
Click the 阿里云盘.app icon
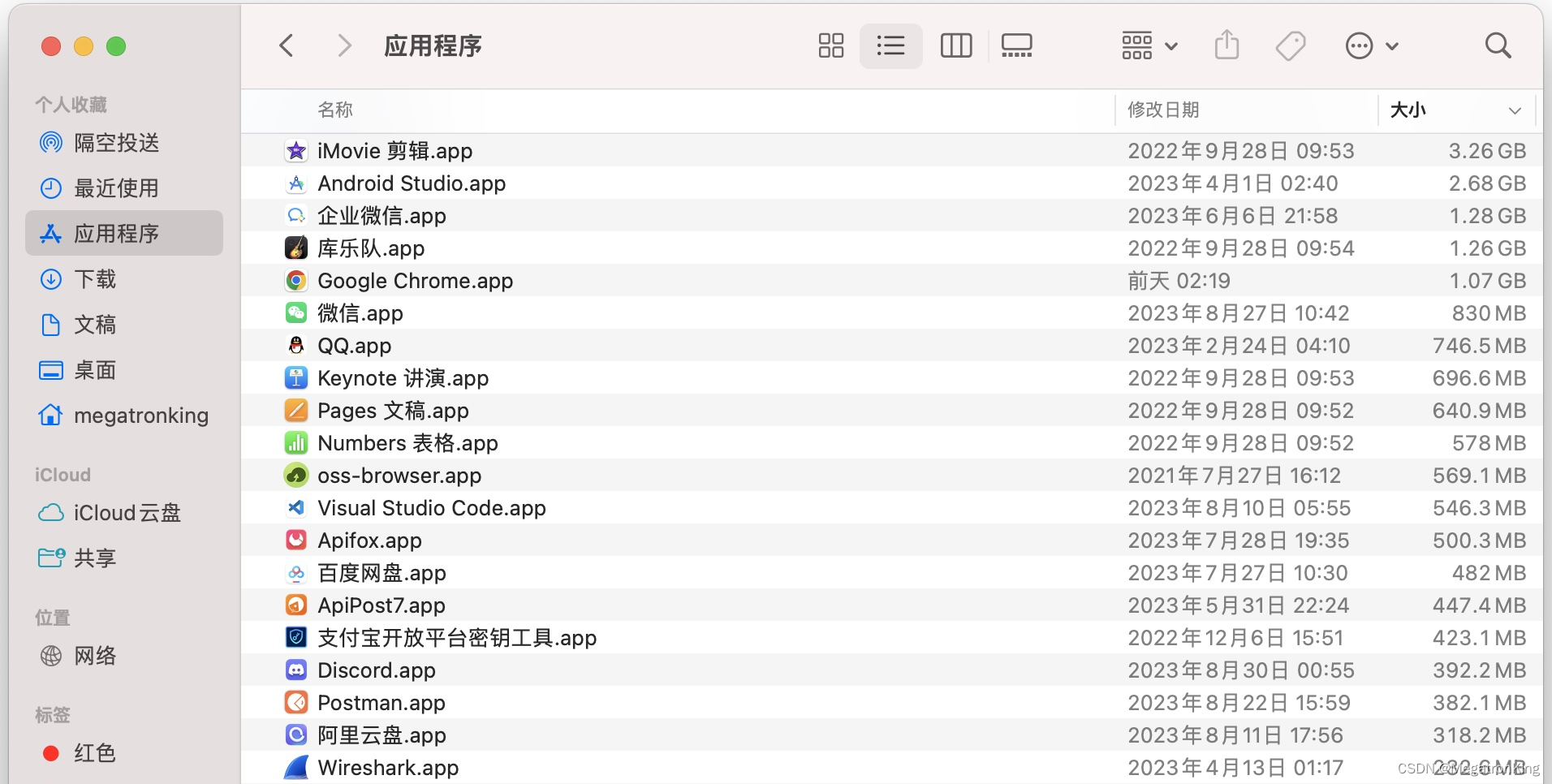(x=296, y=735)
